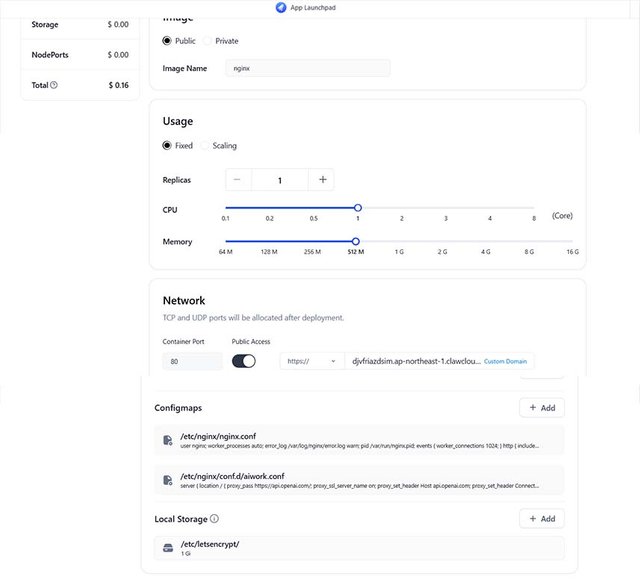Select the Private image radio option
Image resolution: width=640 pixels, height=581 pixels.
click(x=207, y=41)
